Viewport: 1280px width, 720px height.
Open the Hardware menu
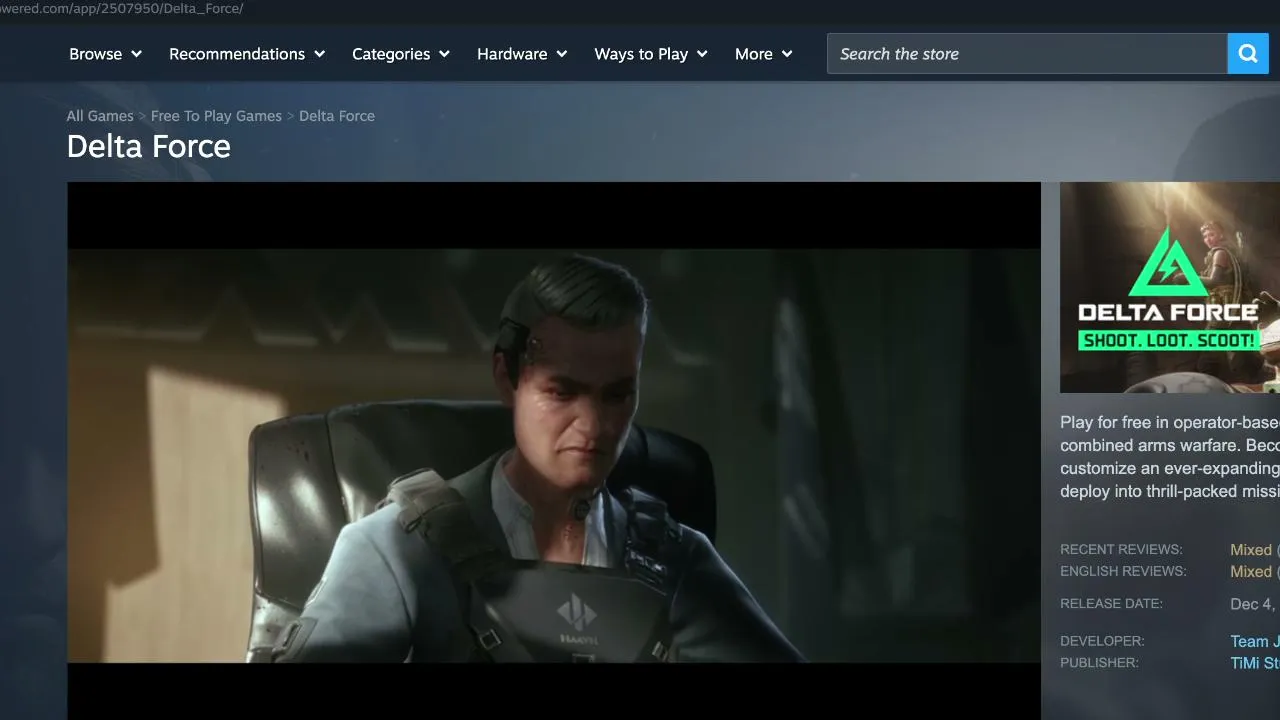coord(522,54)
